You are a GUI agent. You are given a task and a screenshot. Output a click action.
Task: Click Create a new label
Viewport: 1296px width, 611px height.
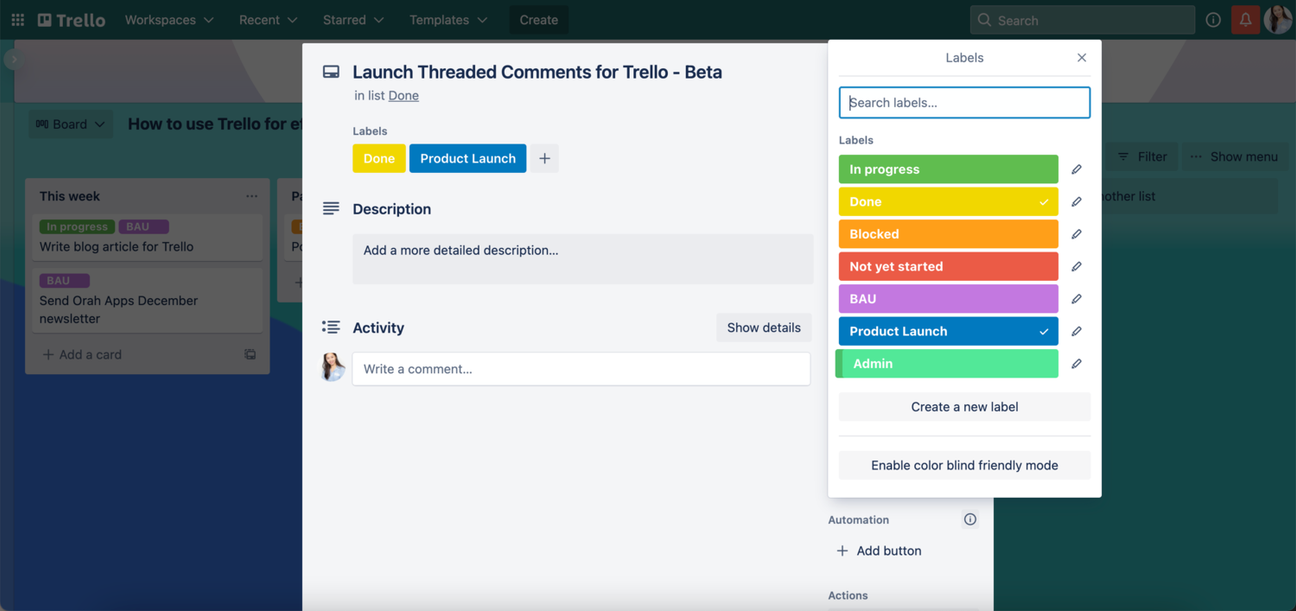pyautogui.click(x=964, y=407)
